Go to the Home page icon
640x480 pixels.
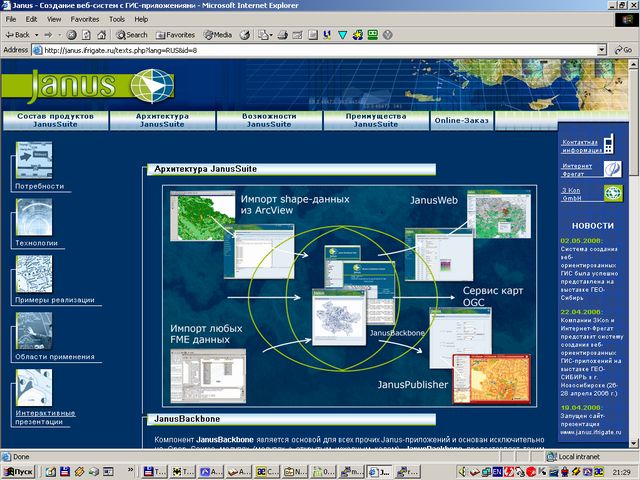click(x=102, y=35)
